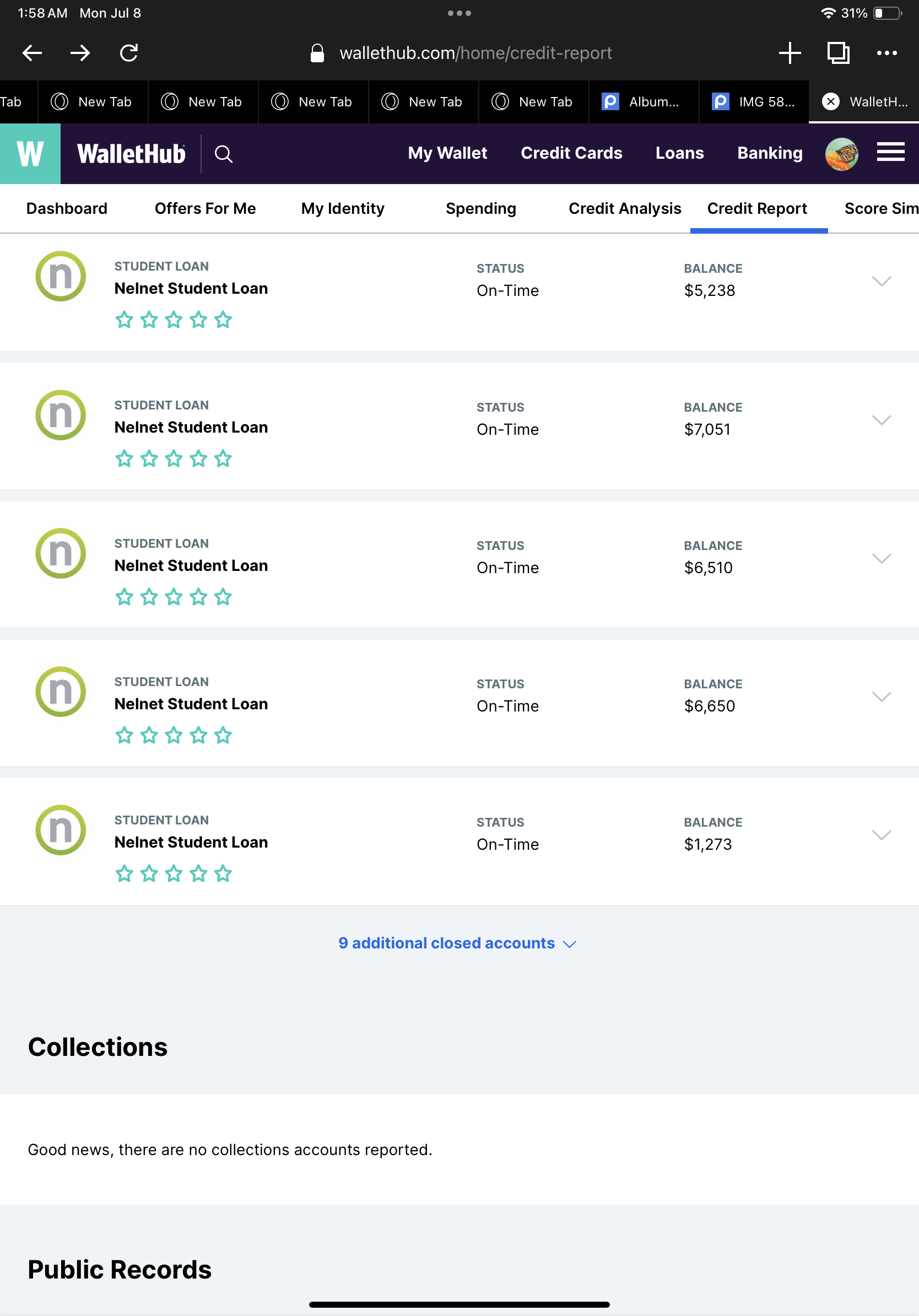Switch to the Spending tab
This screenshot has width=919, height=1316.
(480, 209)
